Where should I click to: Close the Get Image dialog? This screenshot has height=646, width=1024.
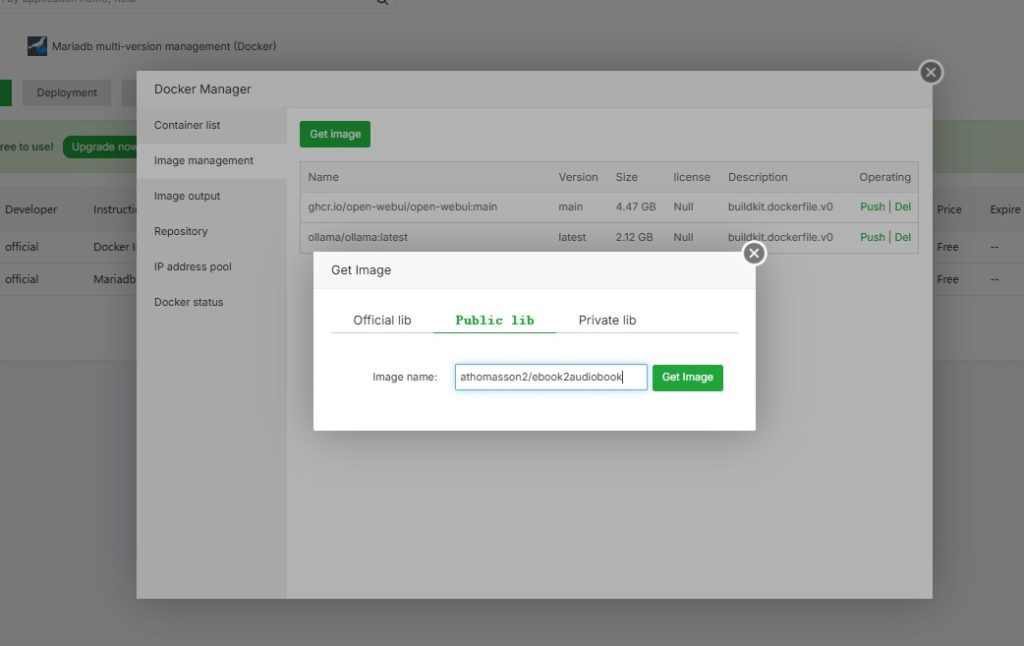coord(754,253)
